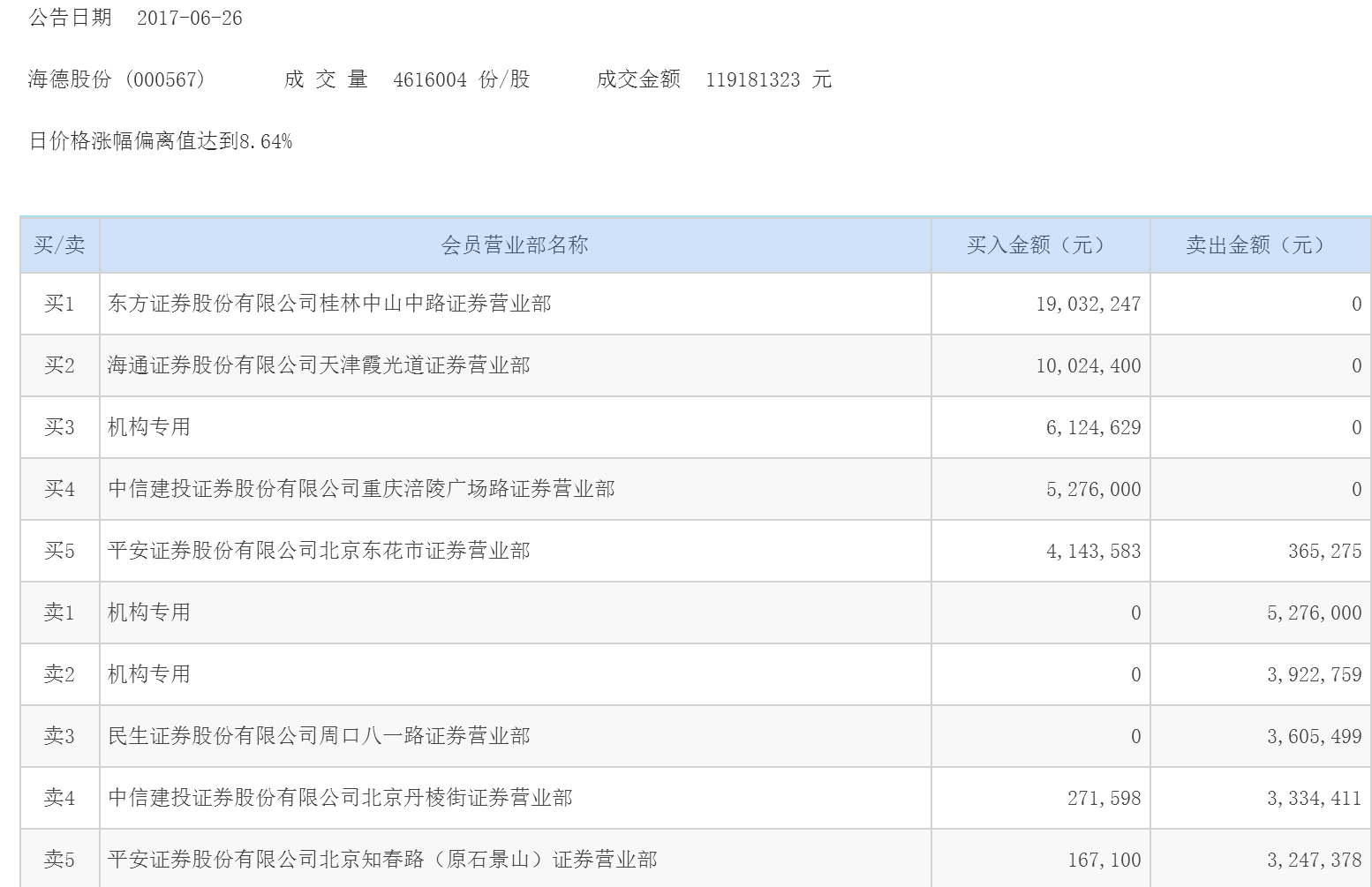Click 5,276,000 in the 卖1 row
Viewport: 1372px width, 887px height.
coord(1315,613)
